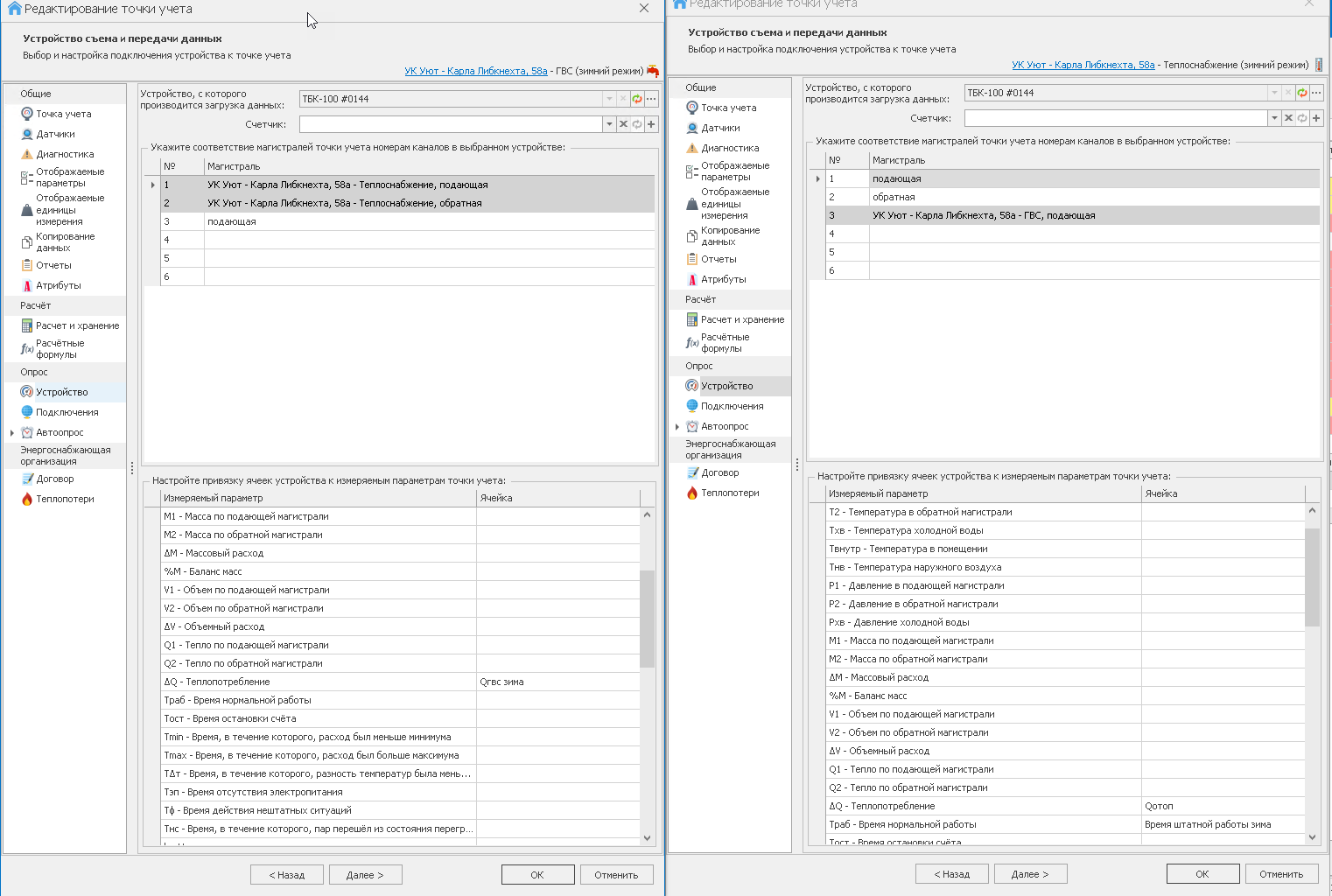Expand Автоопрос tree node in Теплоснабжение window
This screenshot has width=1332, height=896.
pyautogui.click(x=677, y=426)
